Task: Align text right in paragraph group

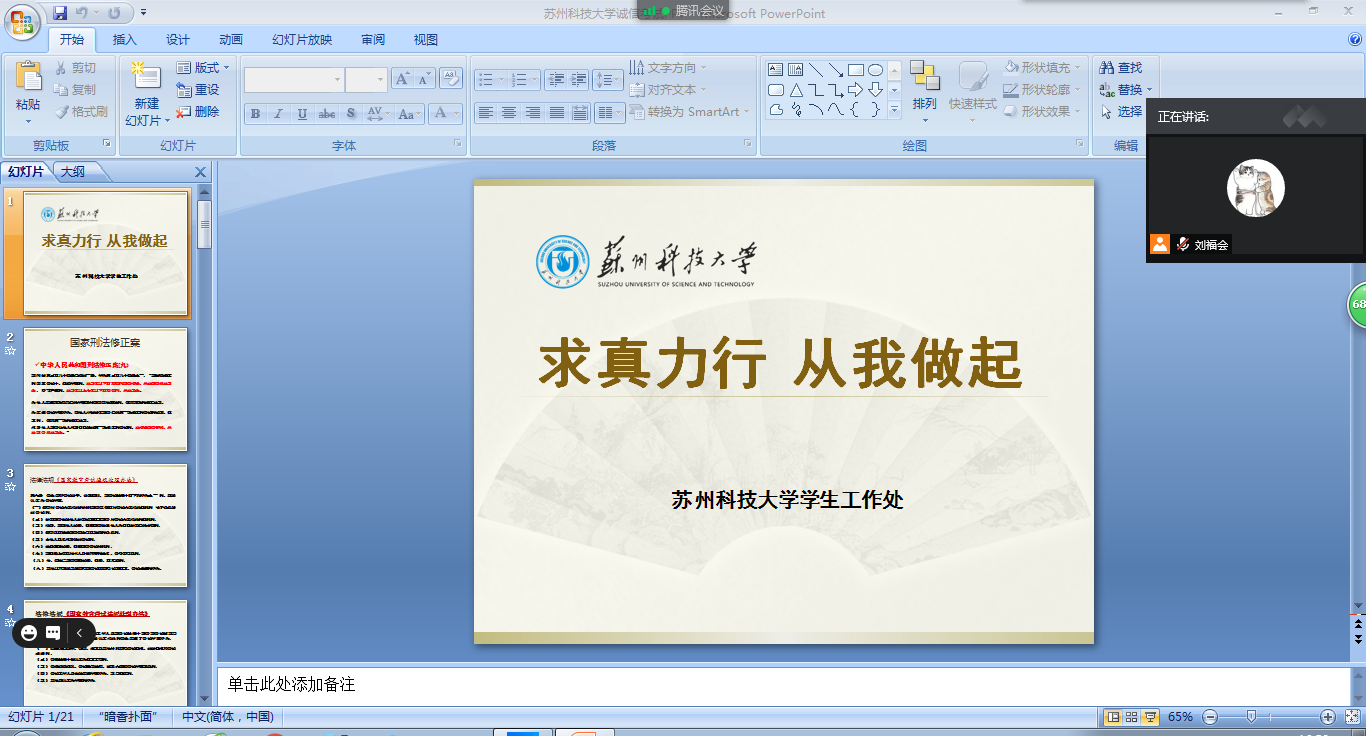Action: 532,113
